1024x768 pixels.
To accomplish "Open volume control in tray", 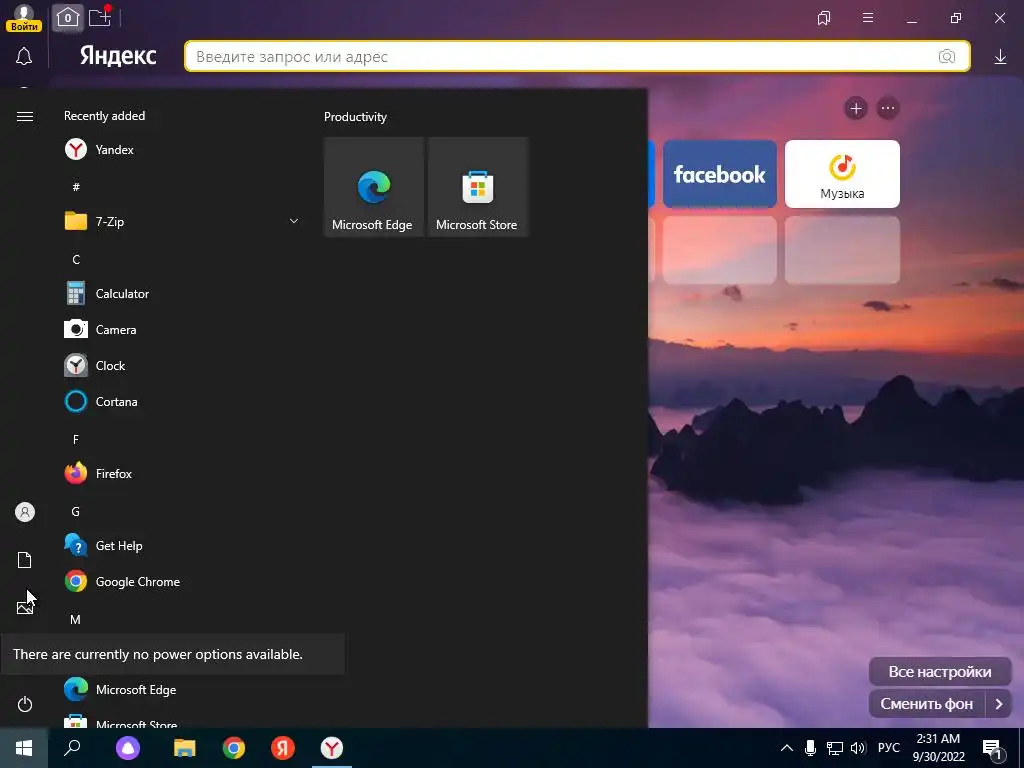I will 858,748.
